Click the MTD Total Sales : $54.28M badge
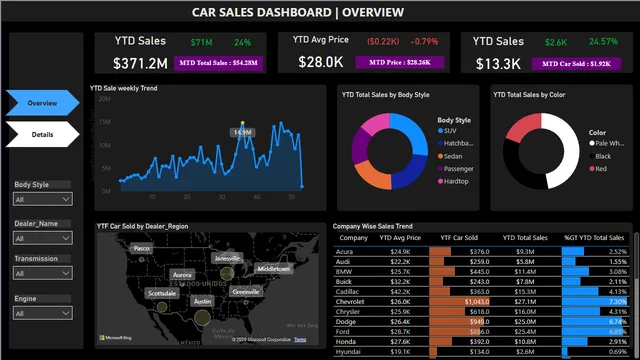The image size is (640, 360). click(218, 63)
